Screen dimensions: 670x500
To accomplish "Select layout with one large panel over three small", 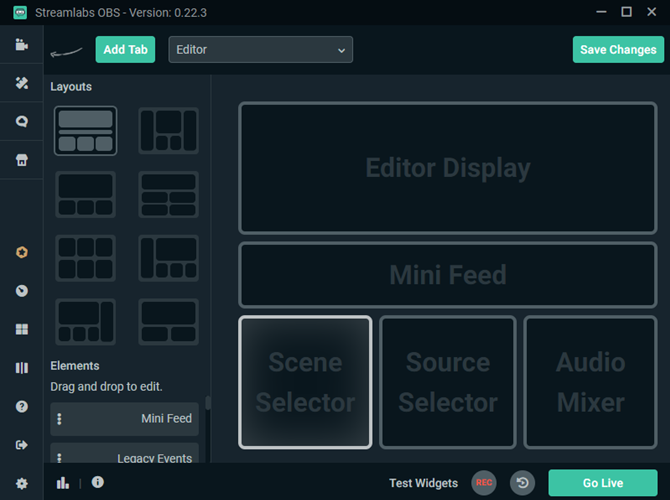I will (85, 194).
